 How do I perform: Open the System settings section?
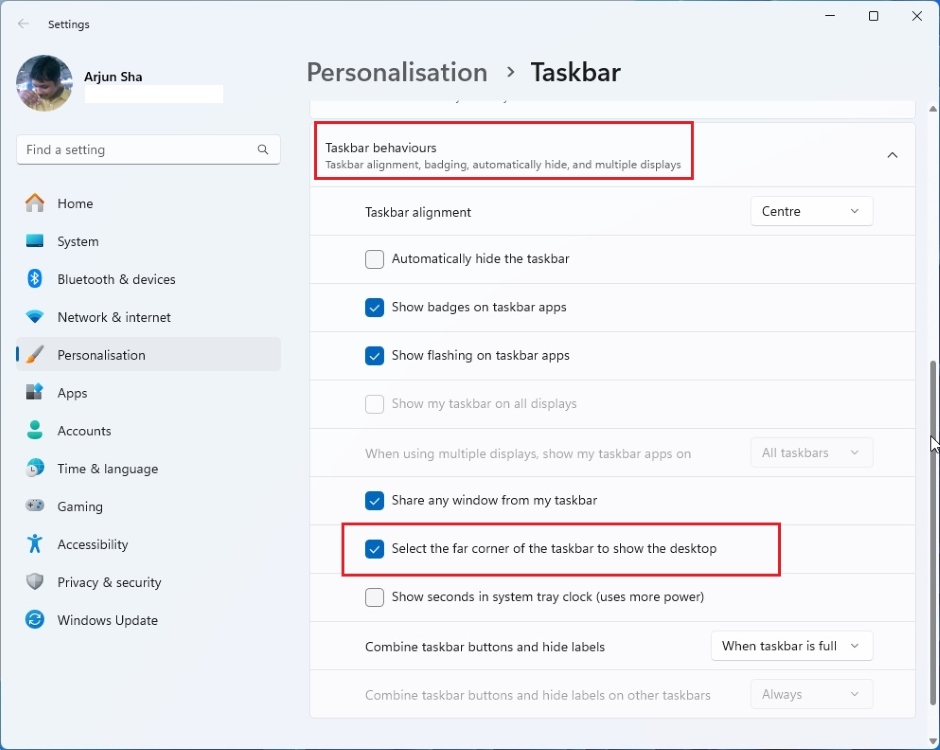[x=77, y=241]
